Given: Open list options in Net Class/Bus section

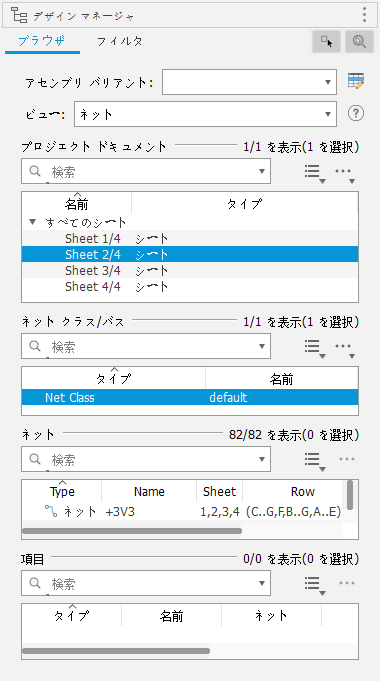Looking at the screenshot, I should pyautogui.click(x=314, y=347).
